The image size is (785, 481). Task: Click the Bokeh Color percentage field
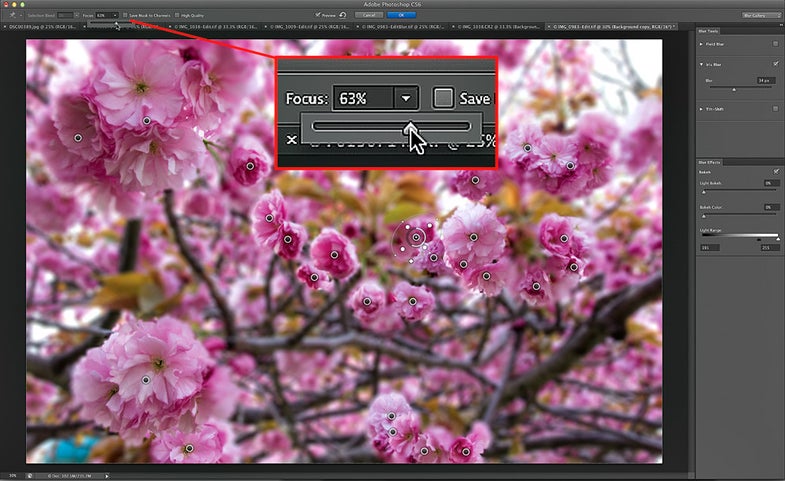click(771, 207)
